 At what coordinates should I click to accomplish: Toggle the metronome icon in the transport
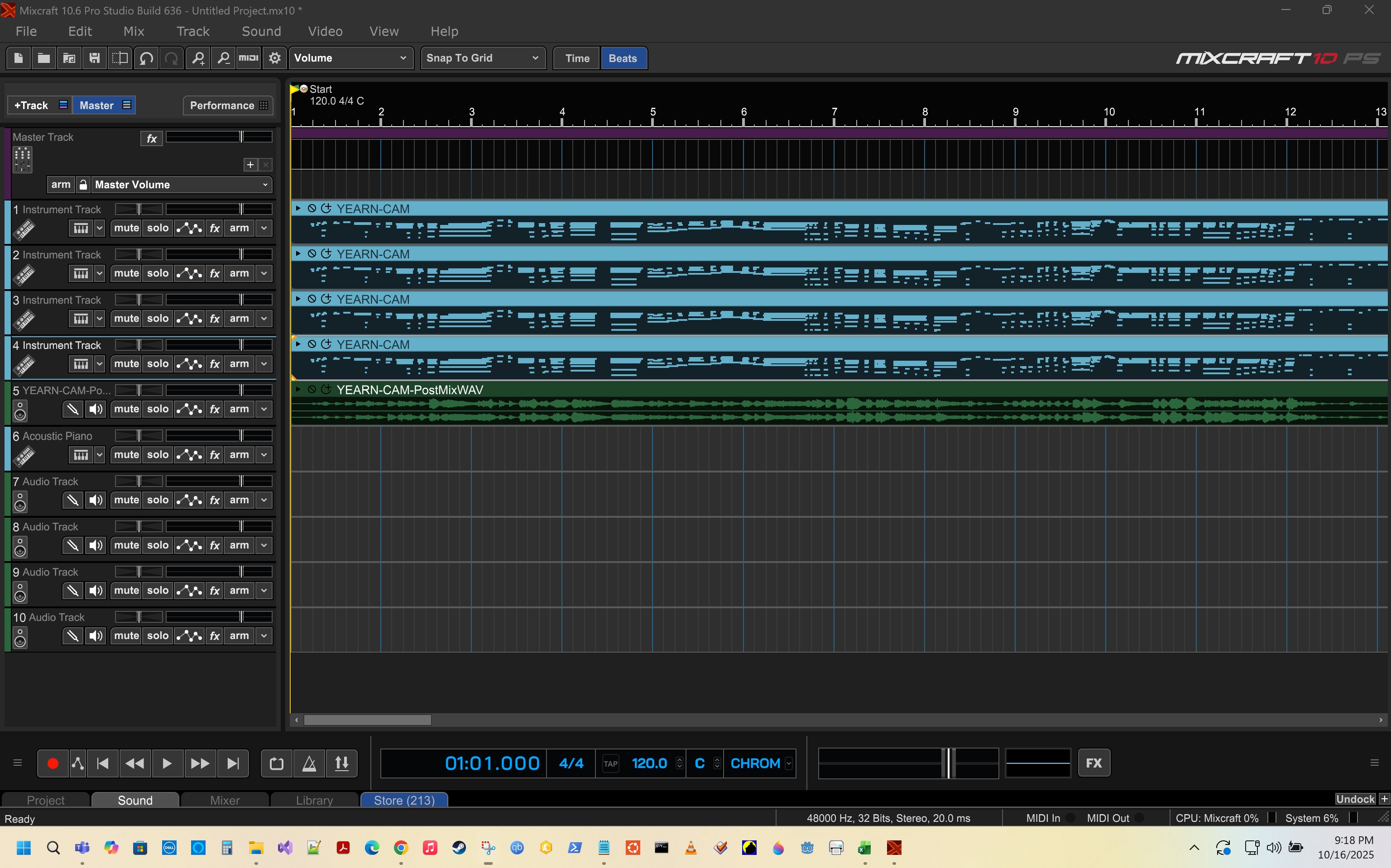point(309,763)
